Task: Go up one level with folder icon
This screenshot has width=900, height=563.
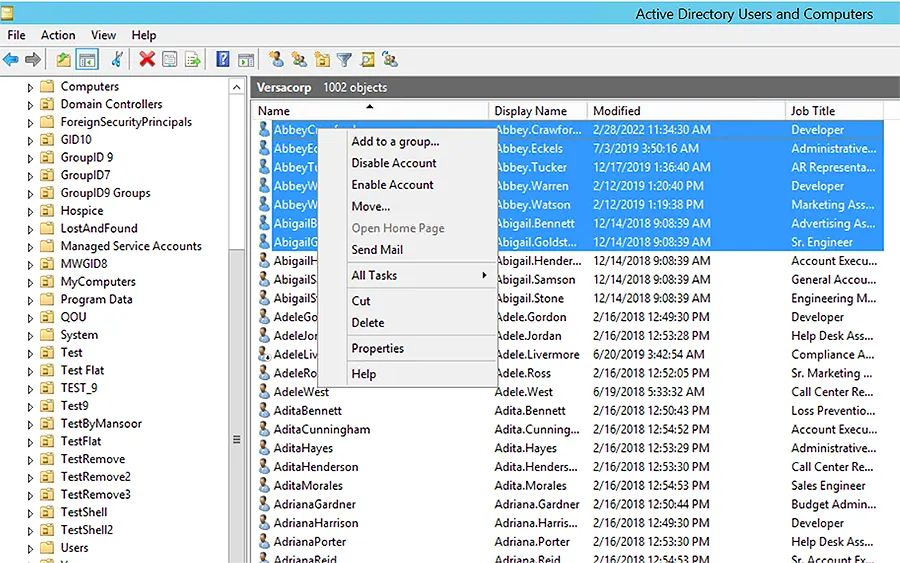Action: tap(63, 59)
